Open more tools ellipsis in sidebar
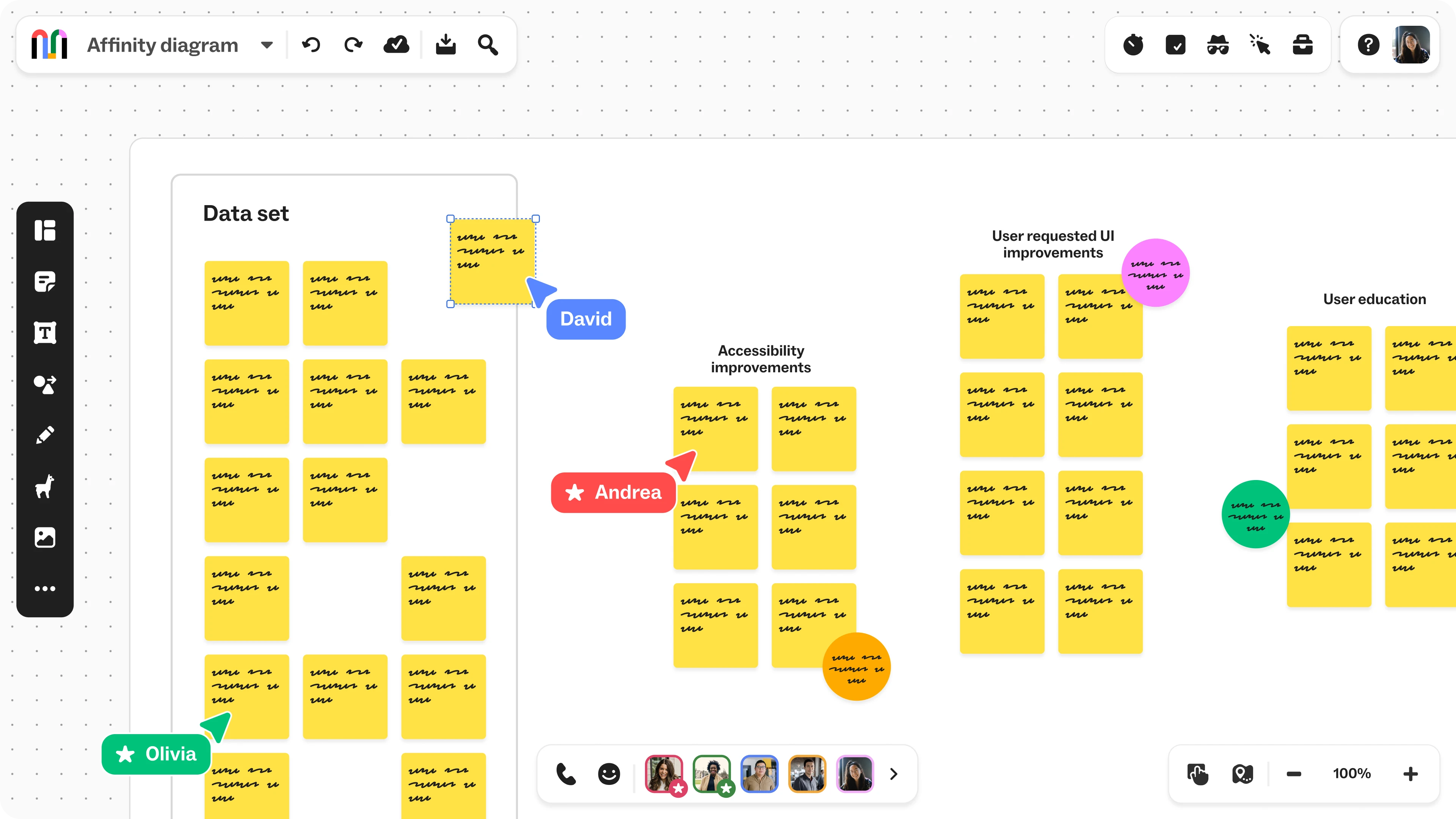The height and width of the screenshot is (819, 1456). 45,588
